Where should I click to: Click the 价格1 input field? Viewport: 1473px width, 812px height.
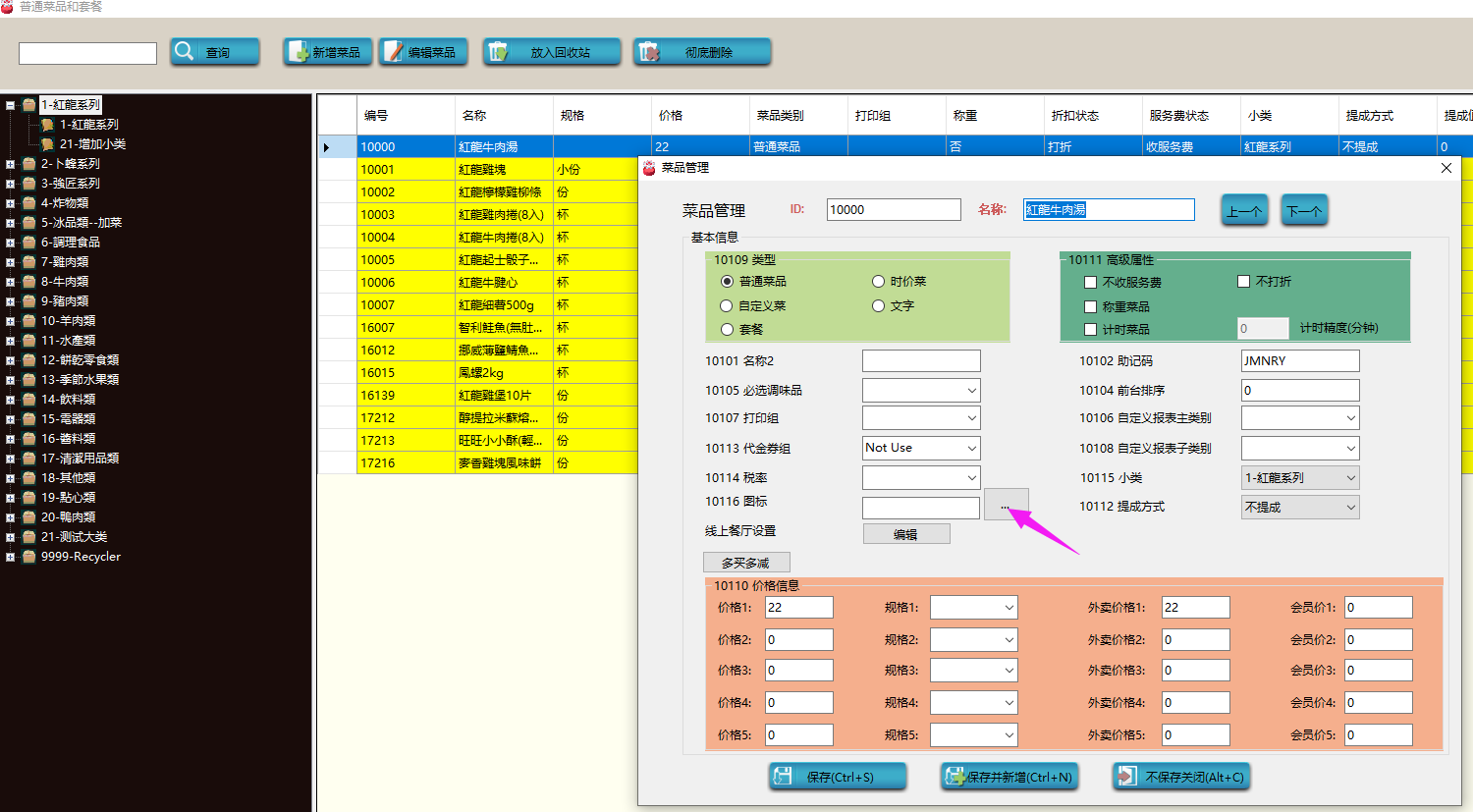(799, 607)
